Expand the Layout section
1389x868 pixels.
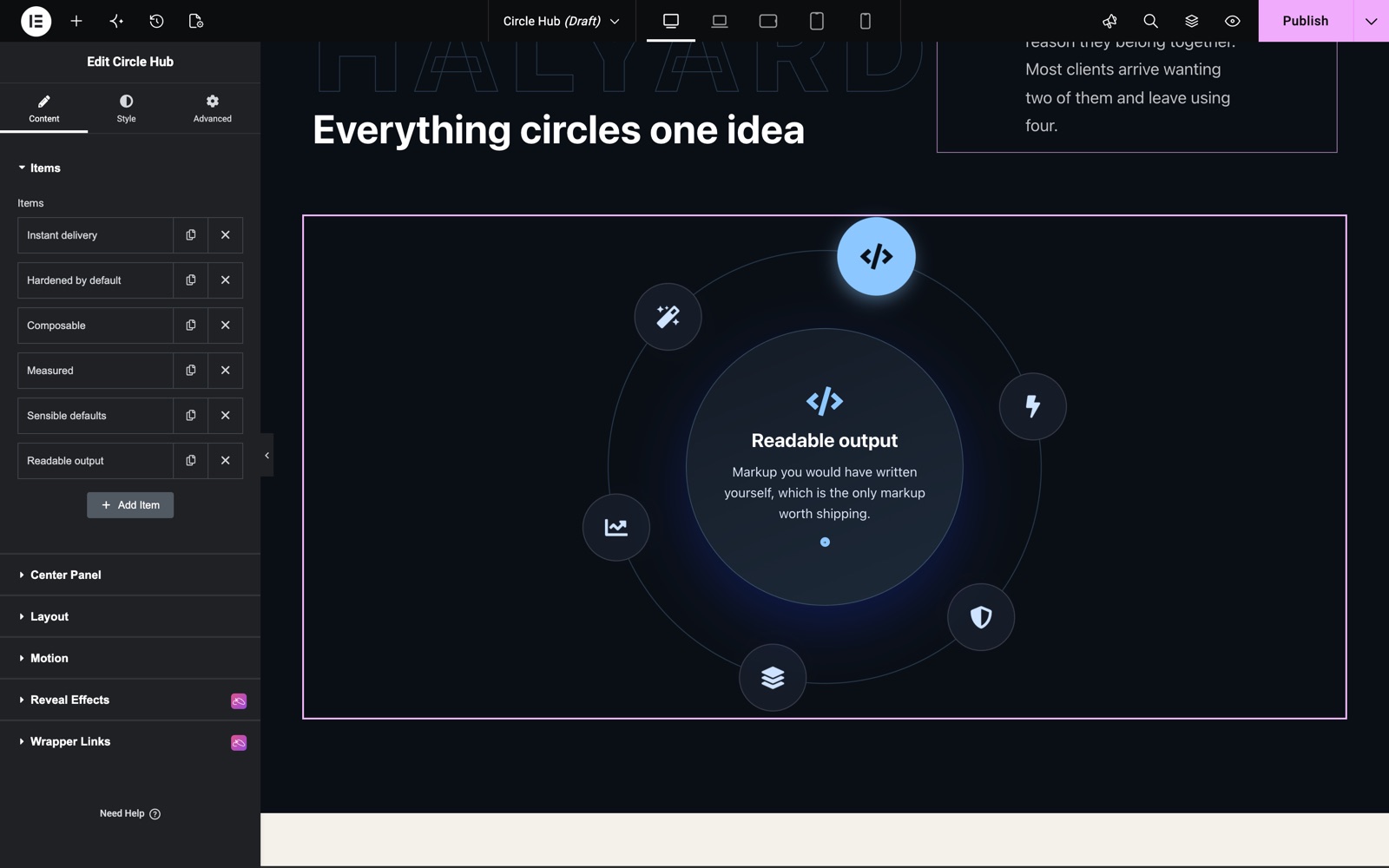pos(130,616)
